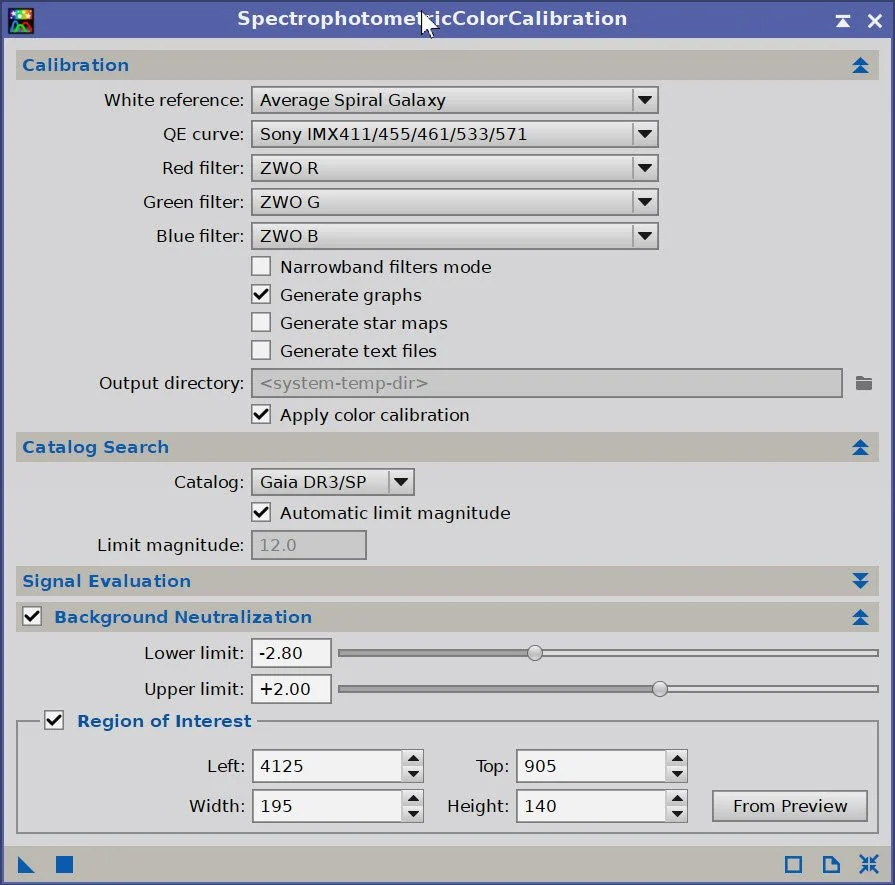This screenshot has height=885, width=895.
Task: Decrease the Top value with down arrow
Action: click(x=677, y=774)
